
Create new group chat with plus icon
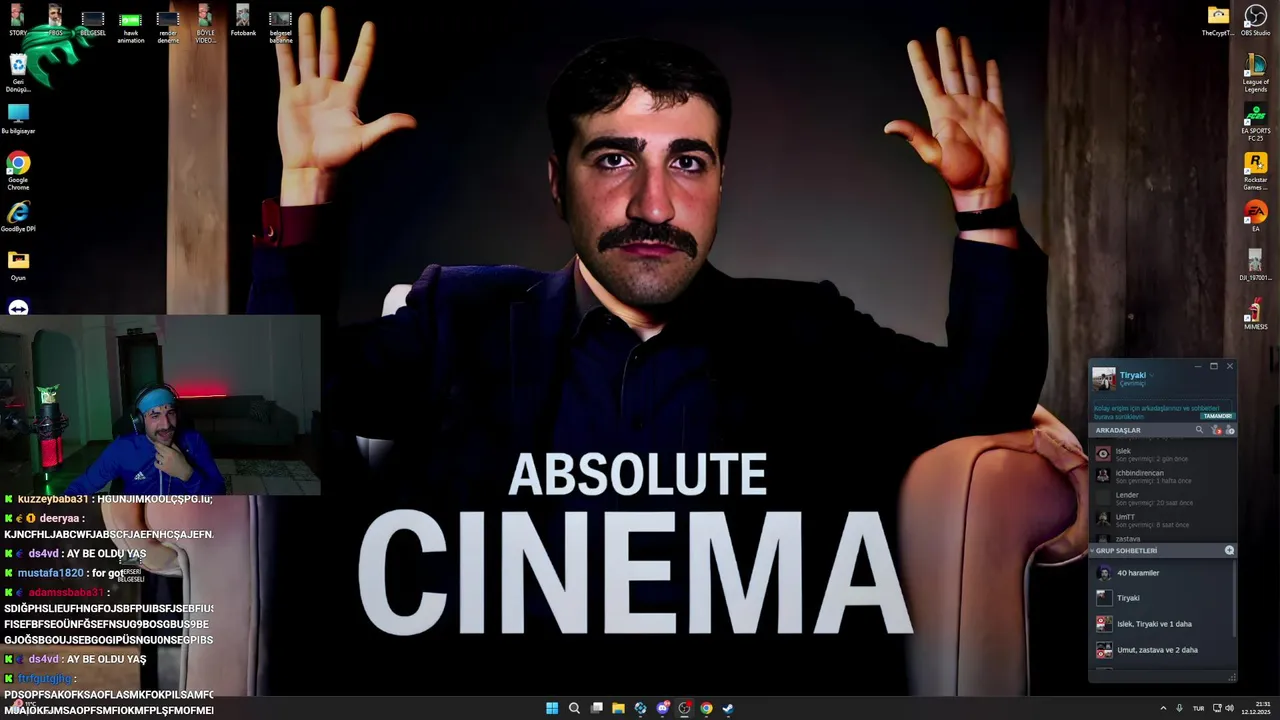(x=1229, y=550)
